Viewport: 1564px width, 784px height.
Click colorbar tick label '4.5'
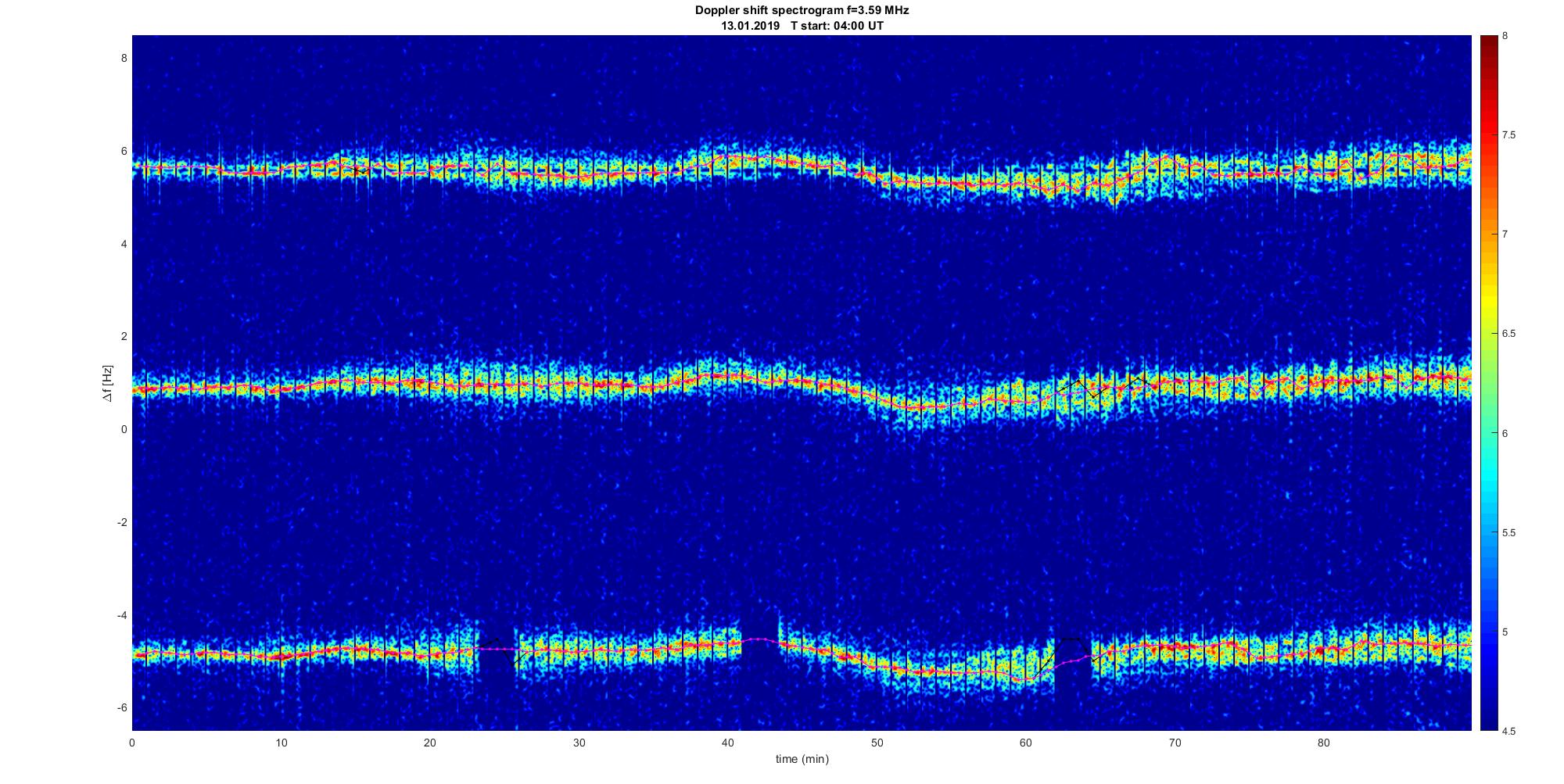(1509, 732)
